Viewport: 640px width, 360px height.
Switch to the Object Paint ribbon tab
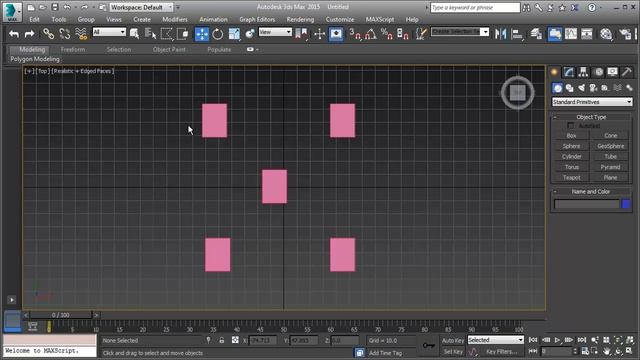pyautogui.click(x=169, y=49)
